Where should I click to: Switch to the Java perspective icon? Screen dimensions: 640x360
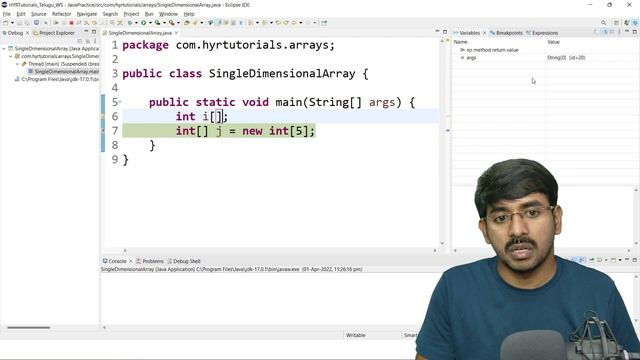coord(627,23)
